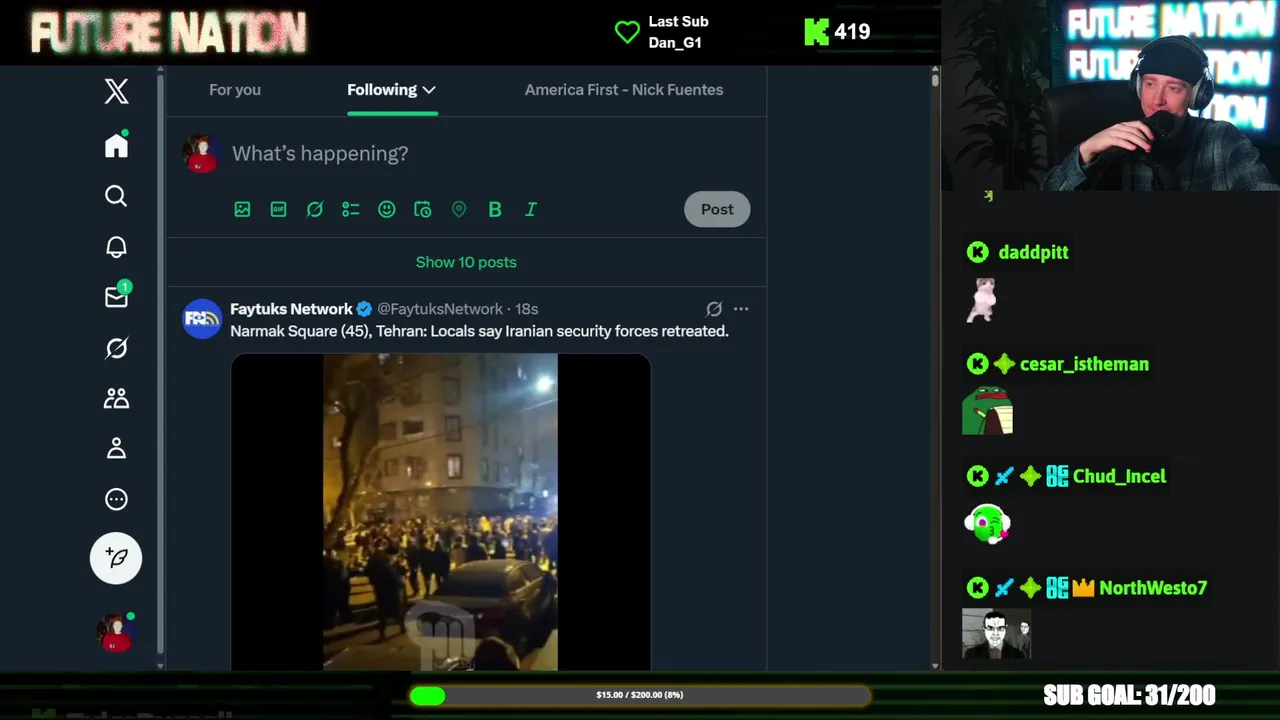
Task: Toggle bold text formatting
Action: [x=494, y=209]
